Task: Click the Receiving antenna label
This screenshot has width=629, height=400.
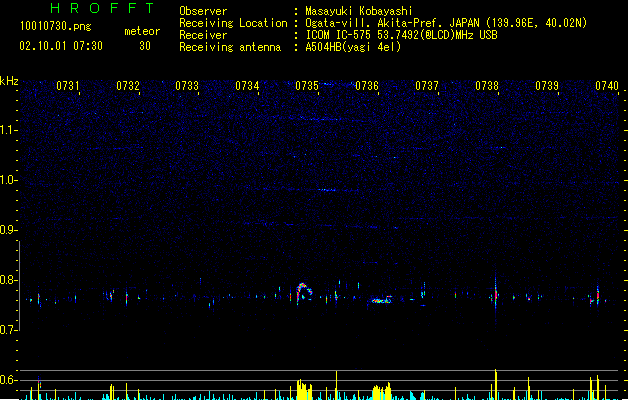Action: [230, 47]
